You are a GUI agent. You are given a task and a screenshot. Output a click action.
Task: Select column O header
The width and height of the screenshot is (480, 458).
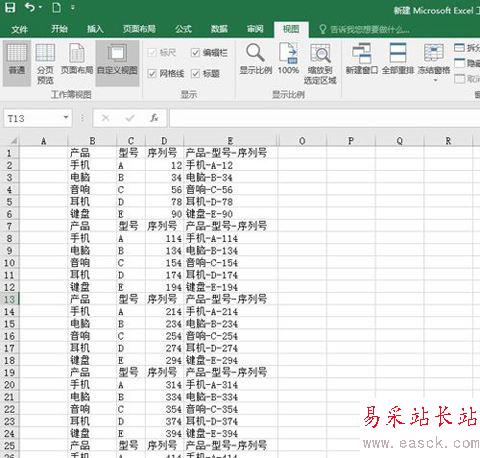pos(302,141)
